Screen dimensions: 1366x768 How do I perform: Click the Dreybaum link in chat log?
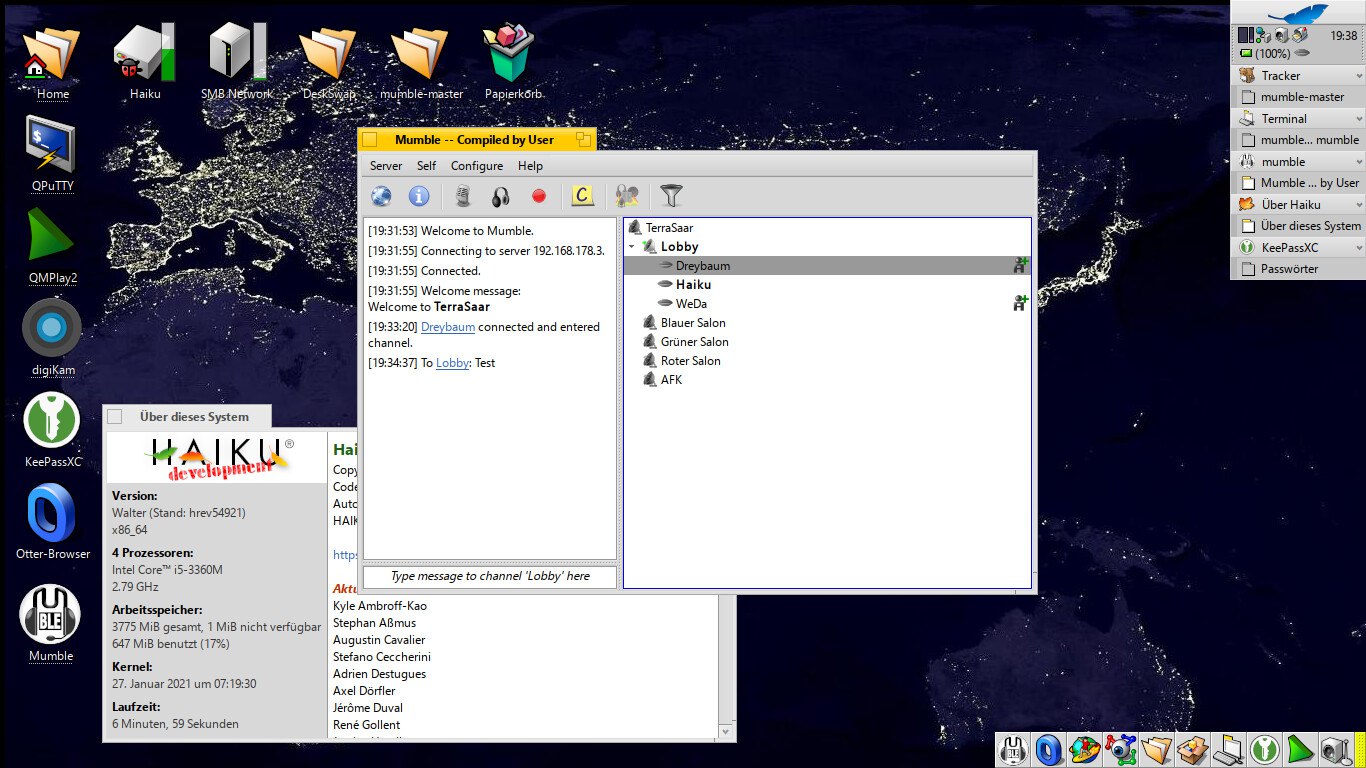[448, 327]
